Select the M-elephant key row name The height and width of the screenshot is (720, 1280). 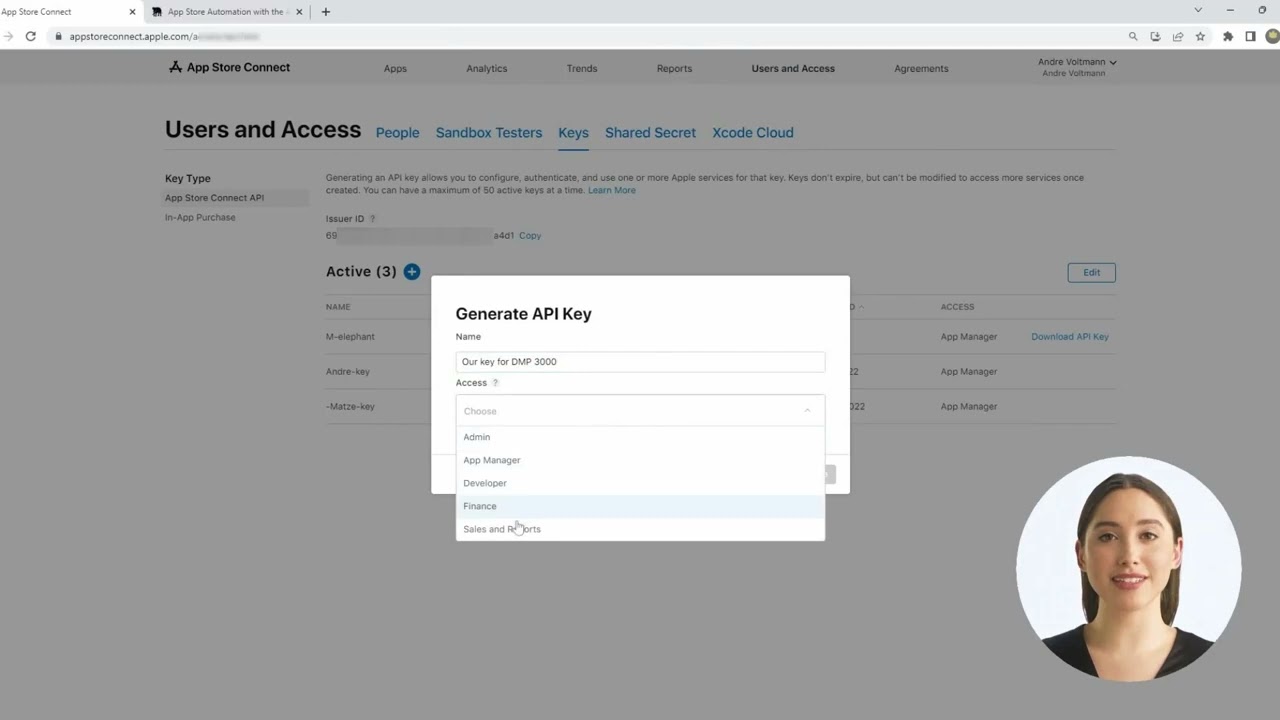(350, 337)
